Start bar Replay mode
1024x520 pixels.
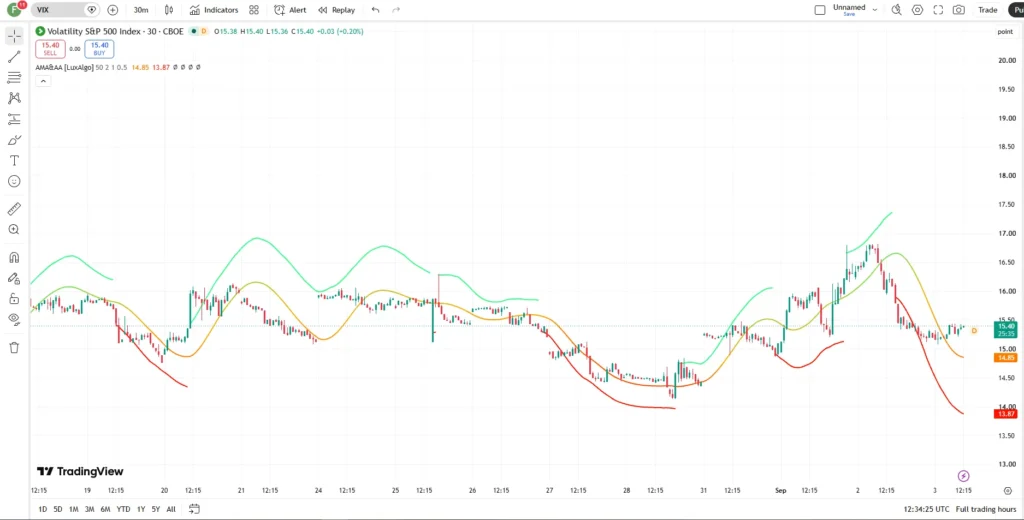(x=337, y=10)
